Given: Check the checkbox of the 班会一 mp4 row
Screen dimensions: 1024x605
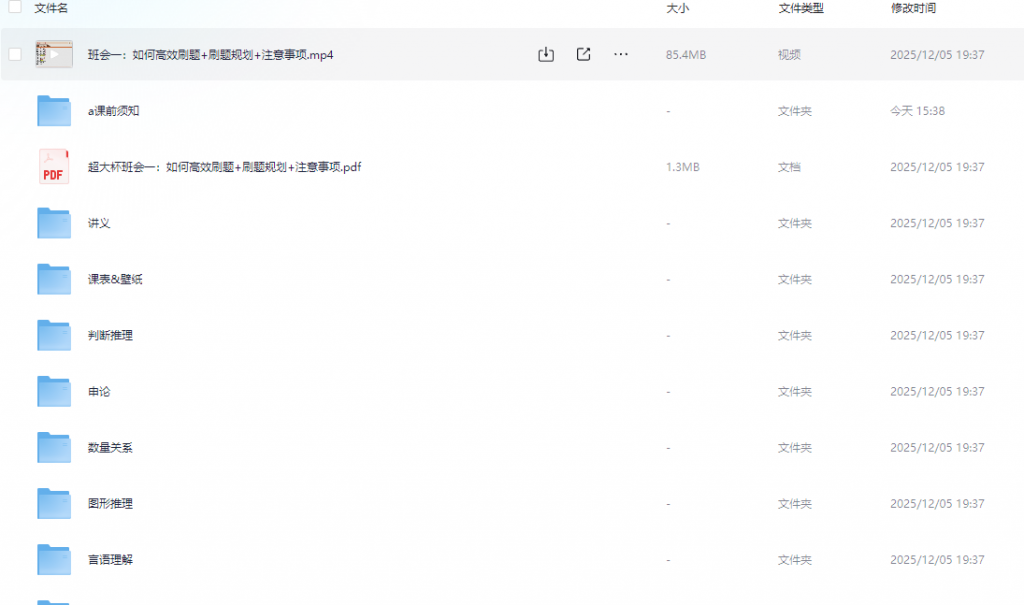Looking at the screenshot, I should (13, 54).
